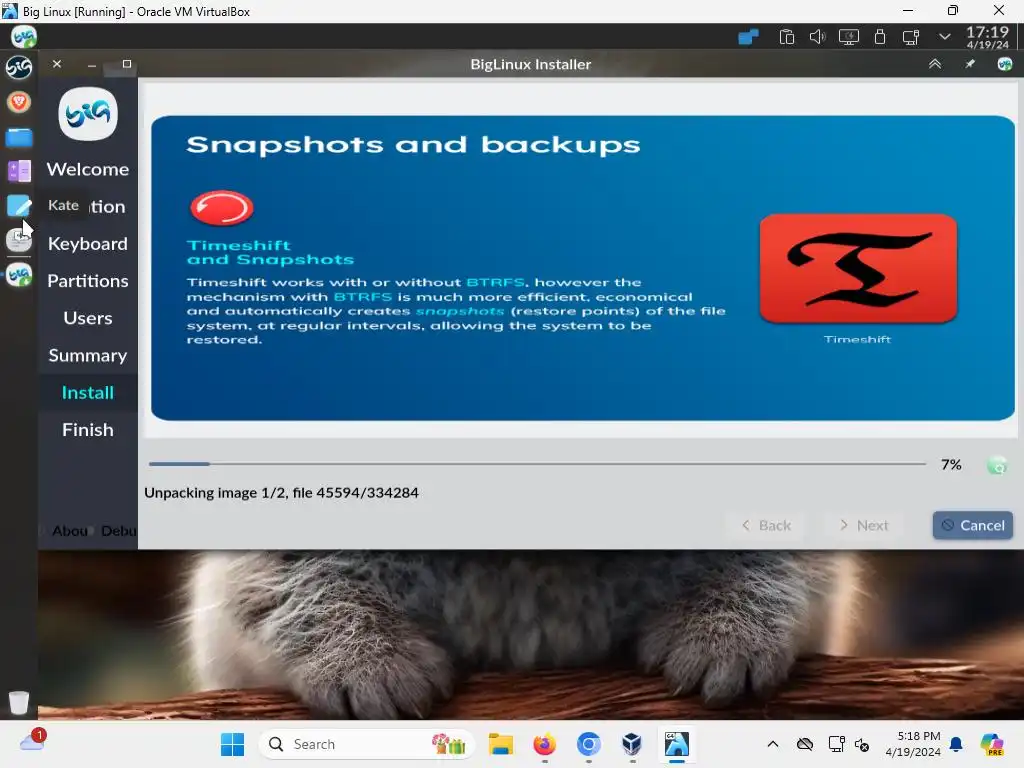
Task: Click the 7% progress value
Action: coord(951,465)
